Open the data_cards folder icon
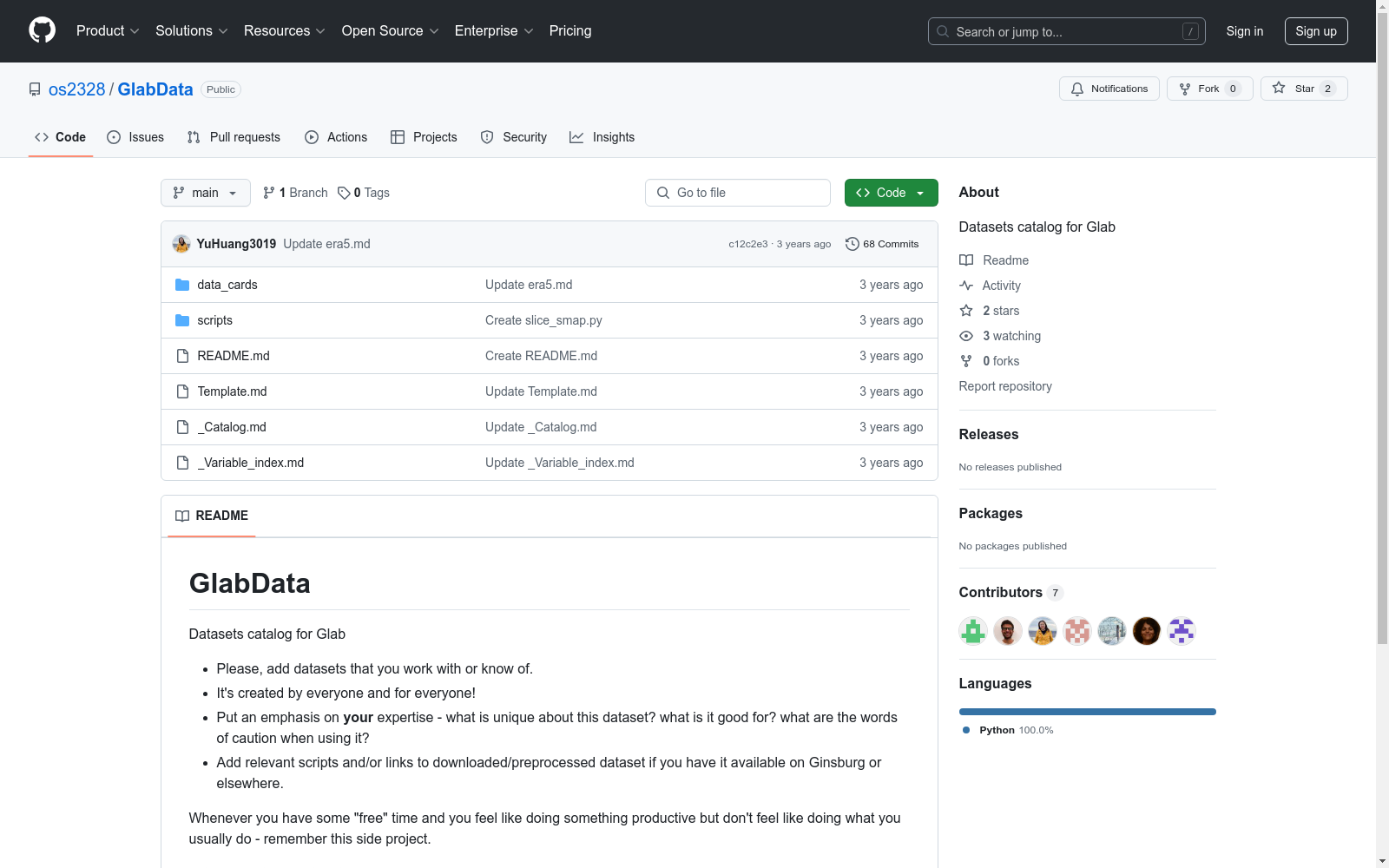 coord(182,285)
